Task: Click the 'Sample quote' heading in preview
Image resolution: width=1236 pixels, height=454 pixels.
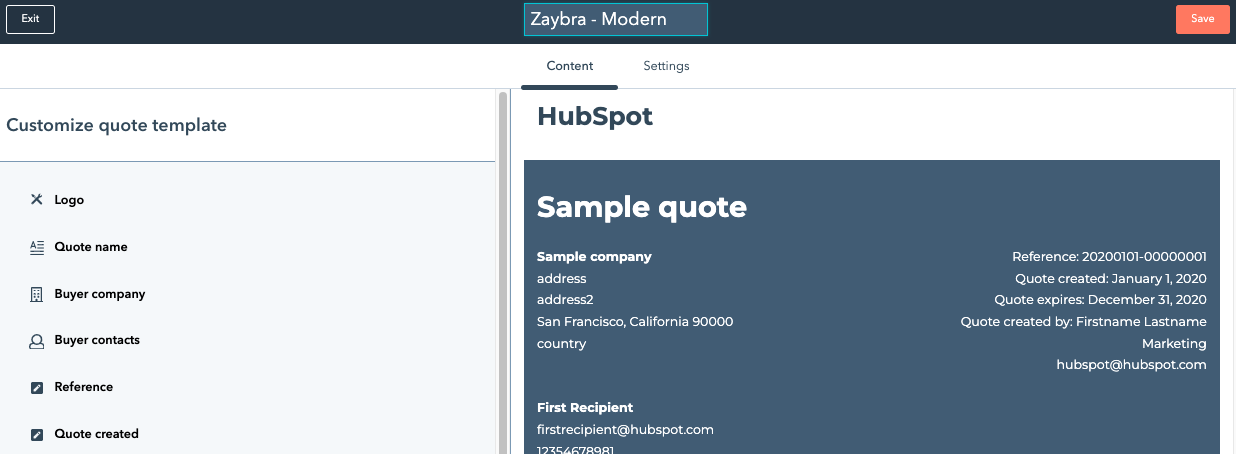Action: [641, 207]
